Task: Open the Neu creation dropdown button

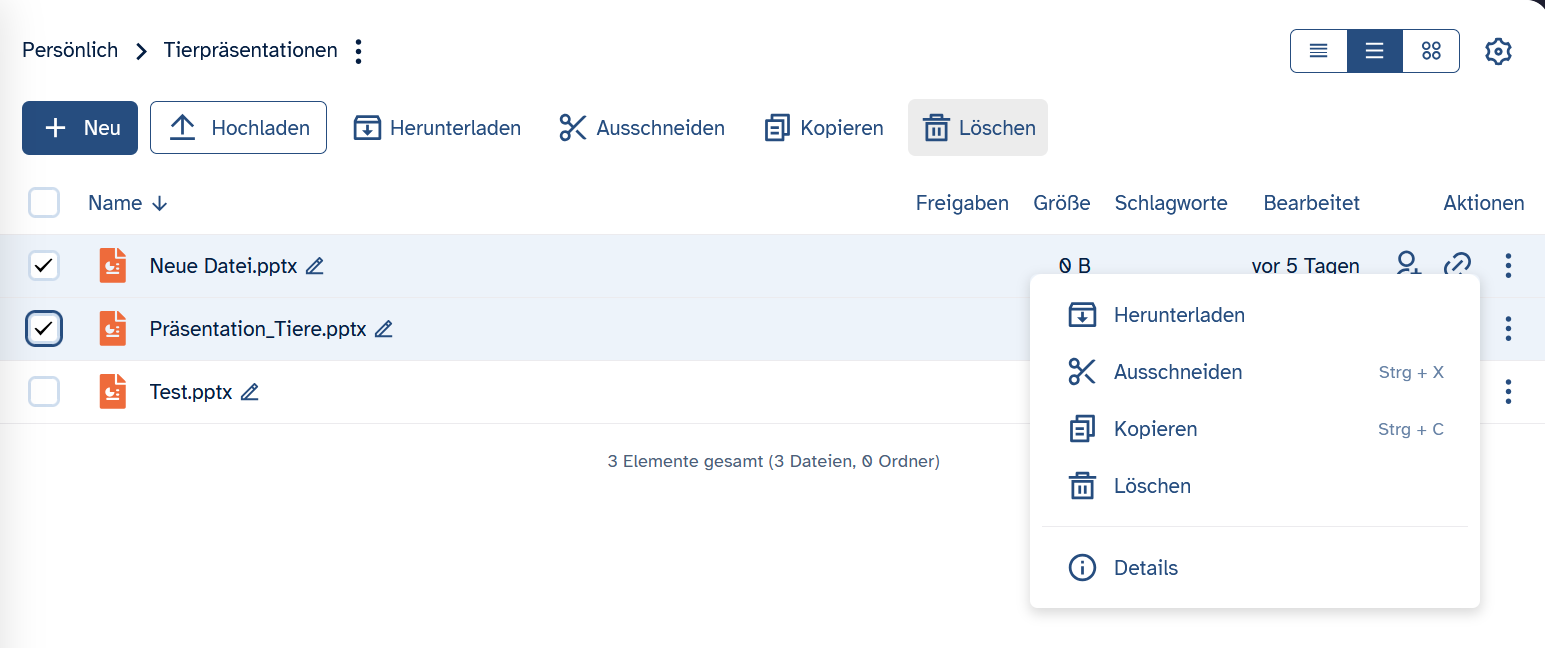Action: coord(80,128)
